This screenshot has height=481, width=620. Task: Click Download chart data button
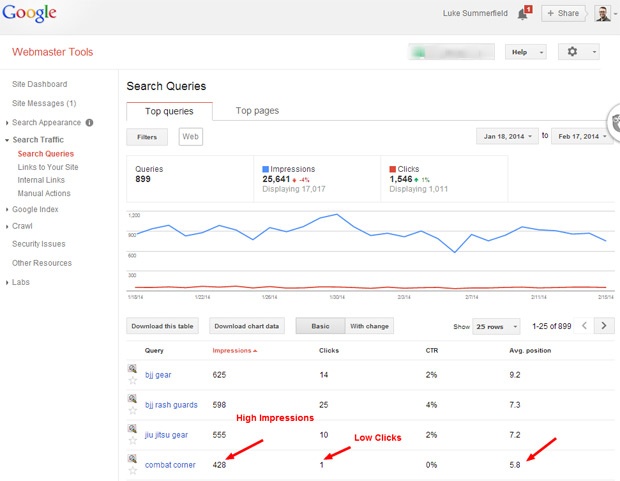click(247, 326)
